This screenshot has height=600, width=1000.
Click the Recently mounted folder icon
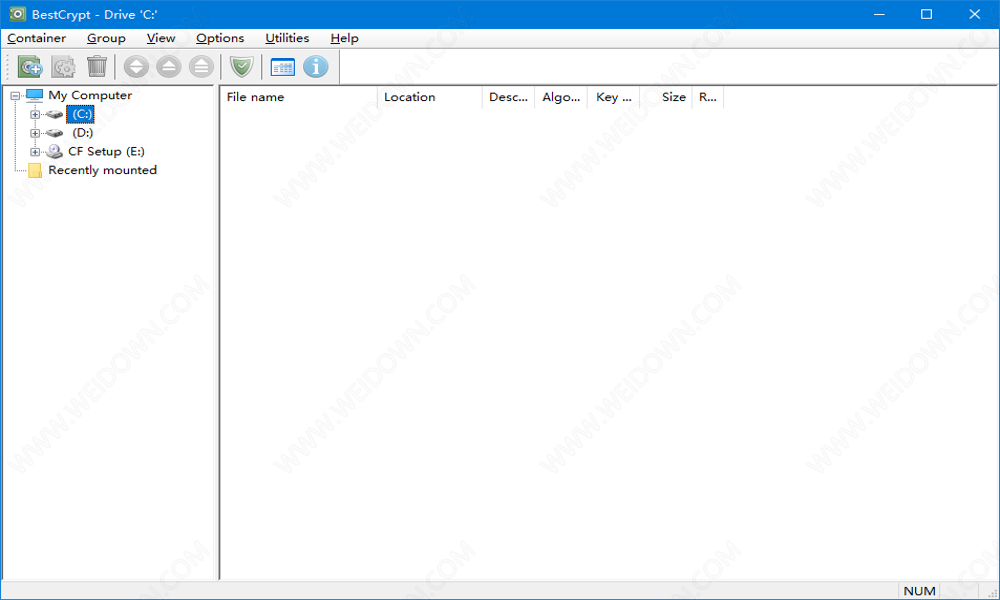click(x=35, y=170)
